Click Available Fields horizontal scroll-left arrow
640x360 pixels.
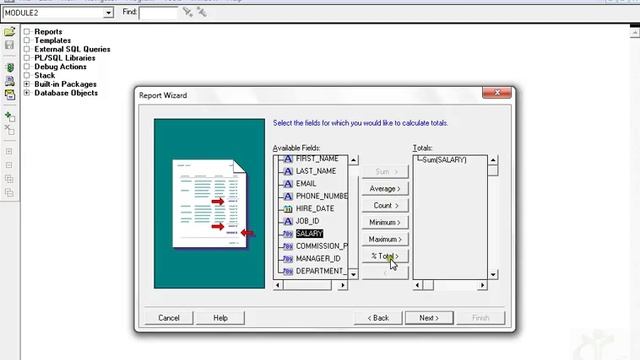pos(278,285)
